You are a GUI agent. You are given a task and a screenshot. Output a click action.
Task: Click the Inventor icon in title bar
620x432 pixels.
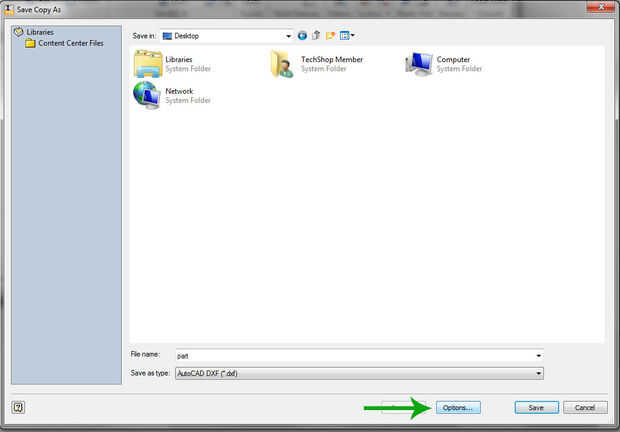(8, 9)
